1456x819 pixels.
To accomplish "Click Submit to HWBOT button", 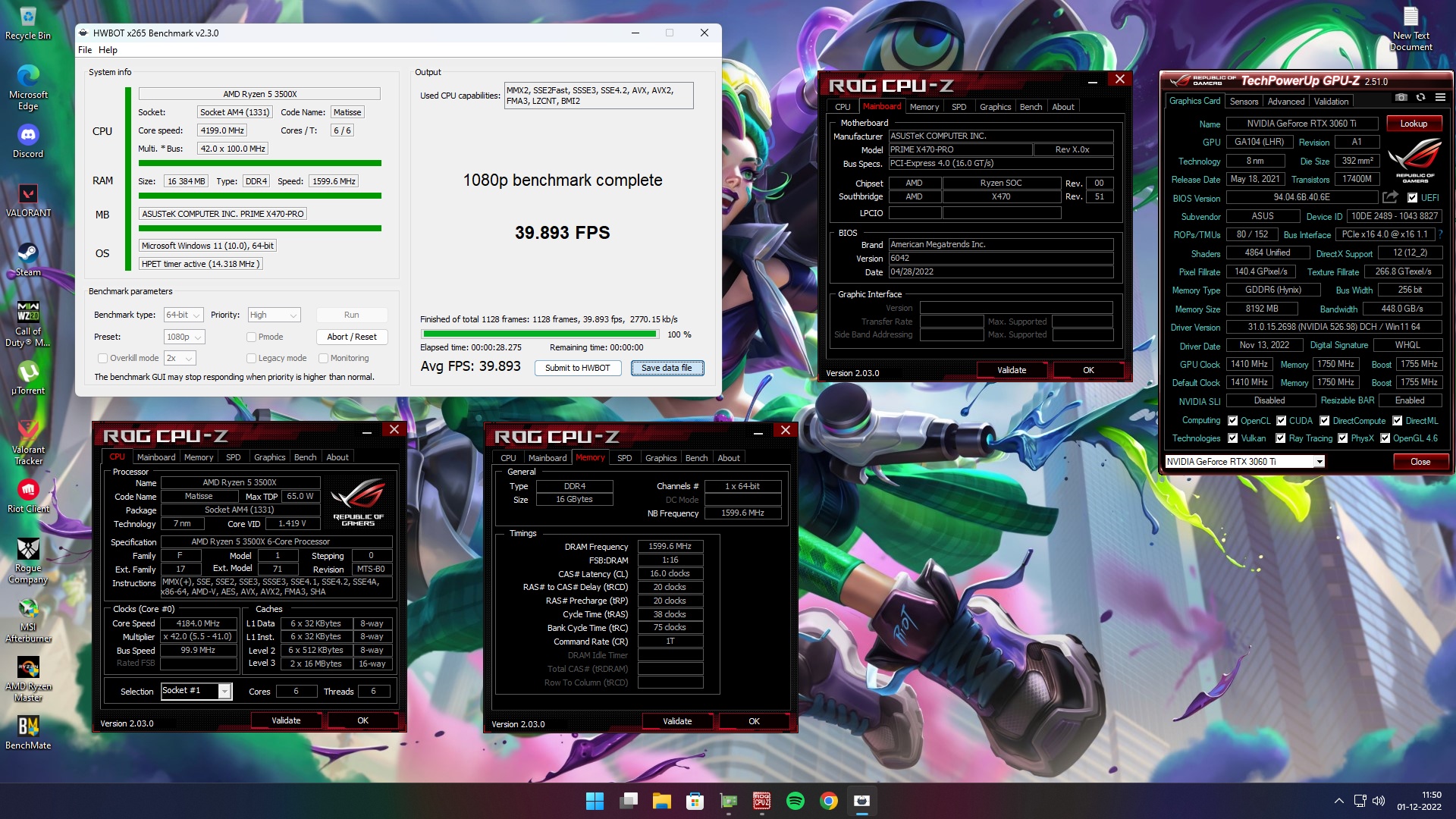I will pyautogui.click(x=578, y=368).
